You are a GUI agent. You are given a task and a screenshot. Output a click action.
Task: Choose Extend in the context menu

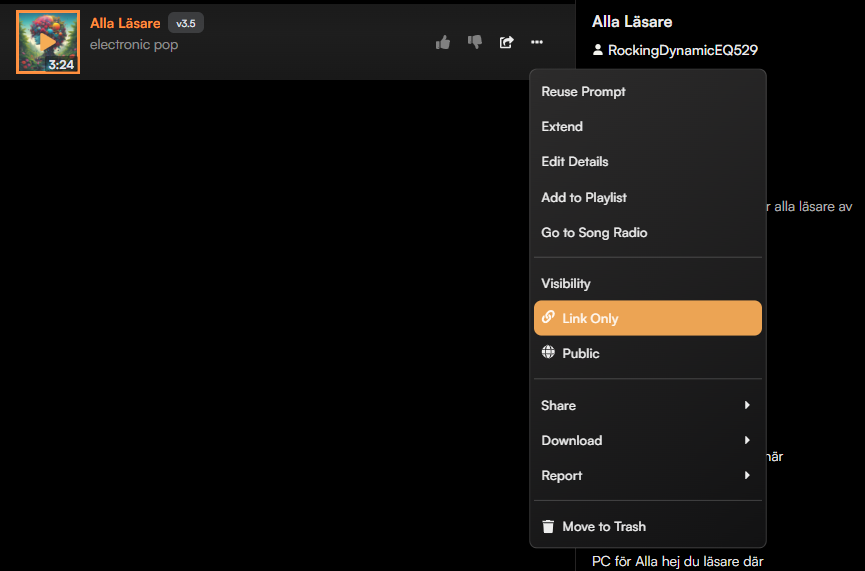(x=562, y=126)
